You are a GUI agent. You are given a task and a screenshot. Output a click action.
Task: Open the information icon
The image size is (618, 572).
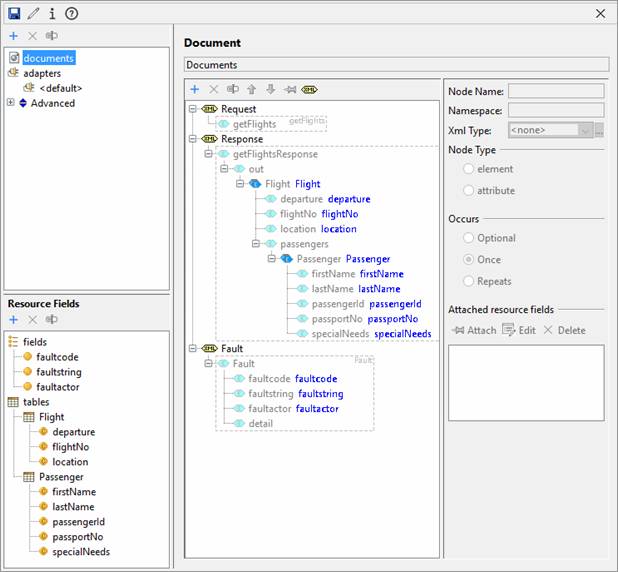tap(52, 13)
